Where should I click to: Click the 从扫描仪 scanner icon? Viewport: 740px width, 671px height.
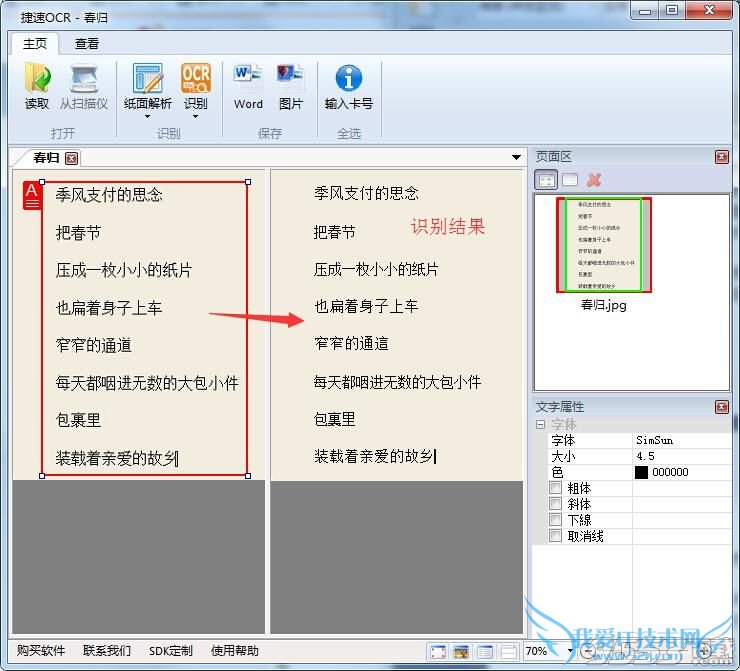coord(84,78)
